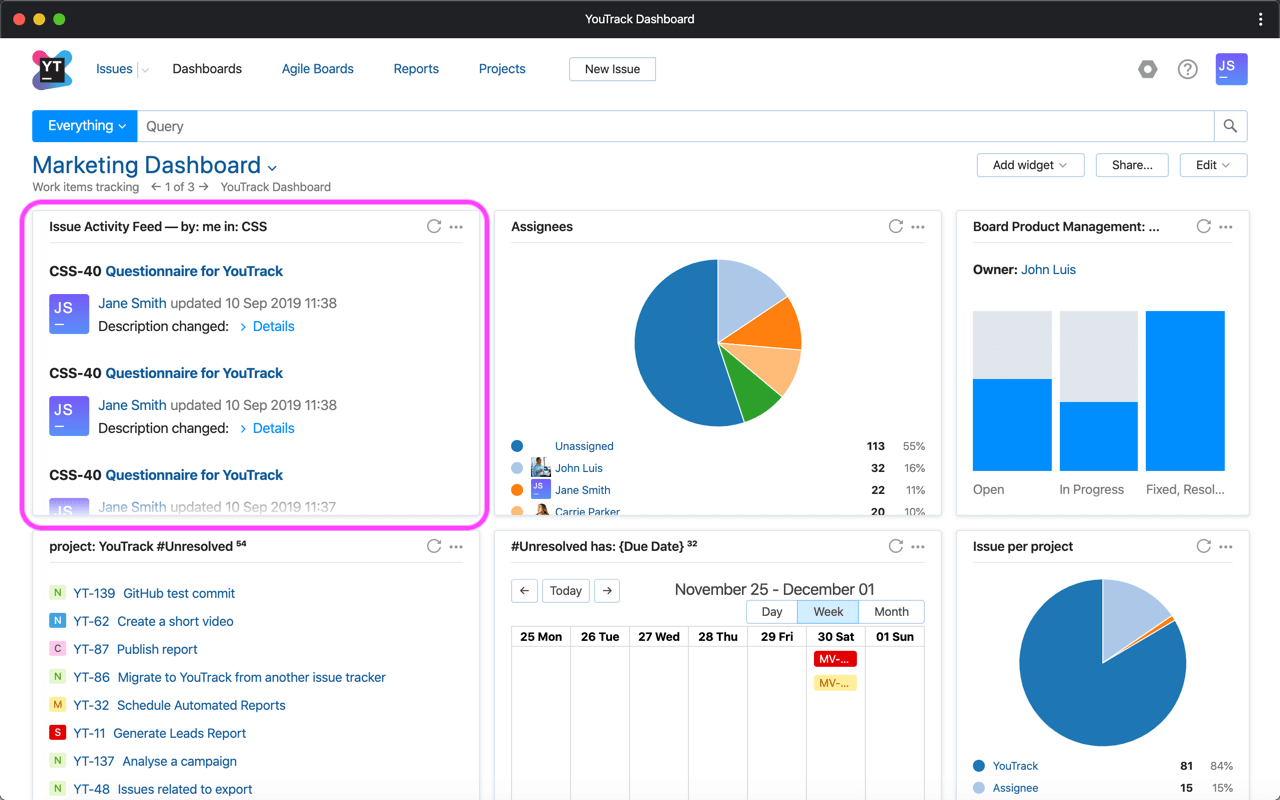Screen dimensions: 1280x800
Task: Open the Add widget dropdown
Action: pos(1030,165)
